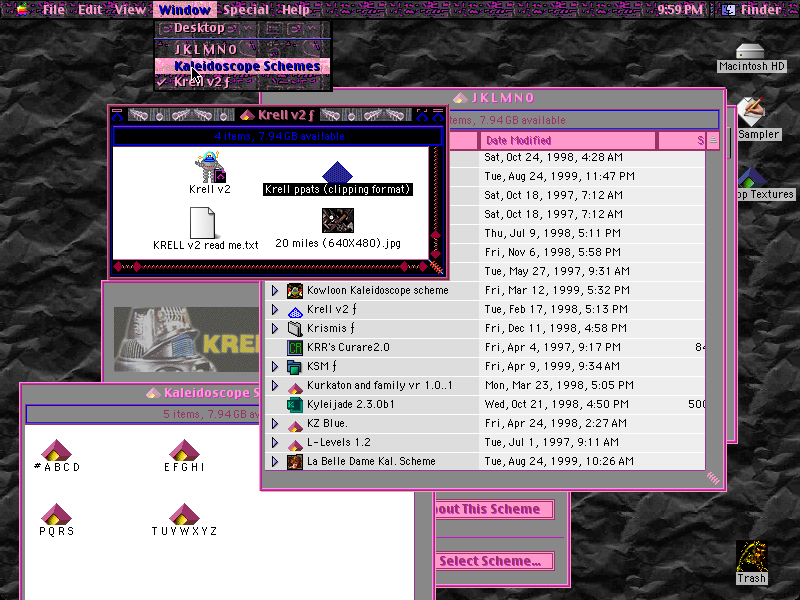Select the Desktop Textures folder icon
The width and height of the screenshot is (800, 600).
tap(753, 178)
